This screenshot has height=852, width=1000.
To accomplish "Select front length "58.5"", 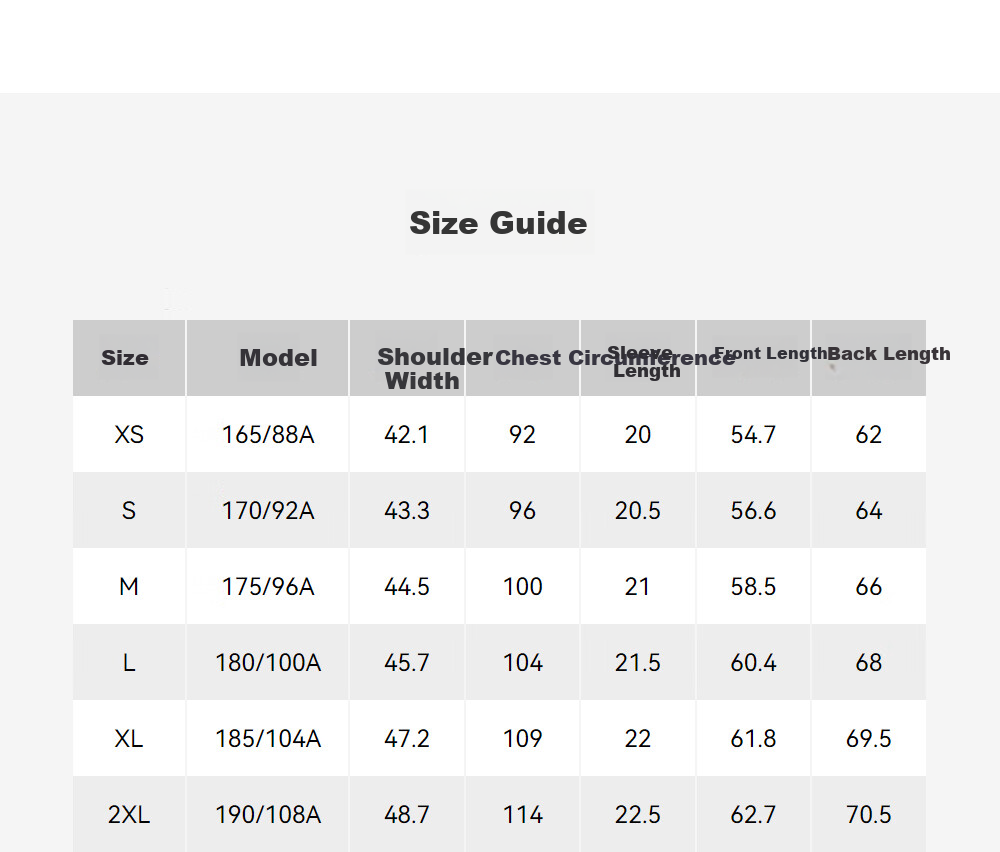I will 753,586.
